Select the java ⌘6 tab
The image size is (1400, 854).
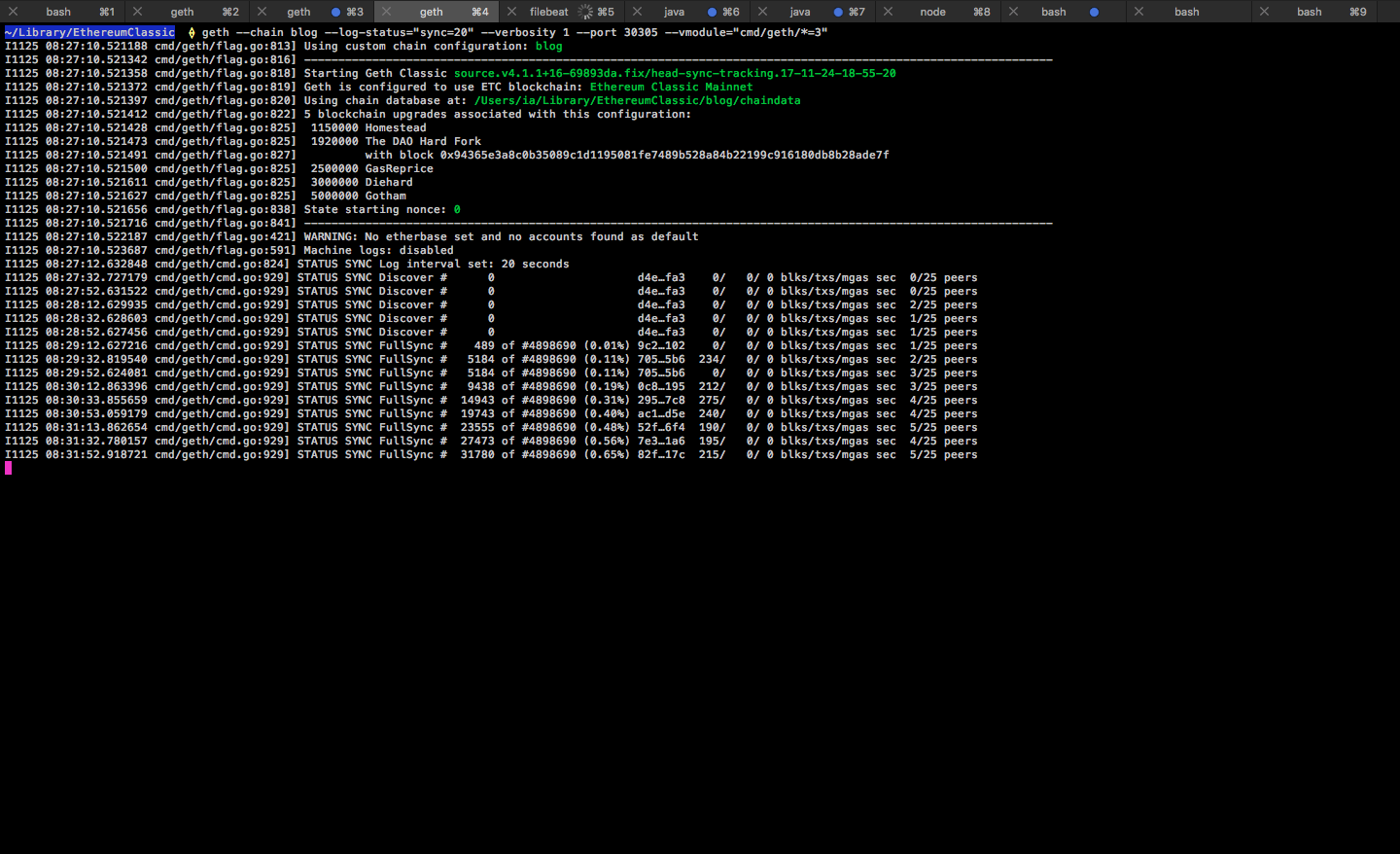point(685,12)
